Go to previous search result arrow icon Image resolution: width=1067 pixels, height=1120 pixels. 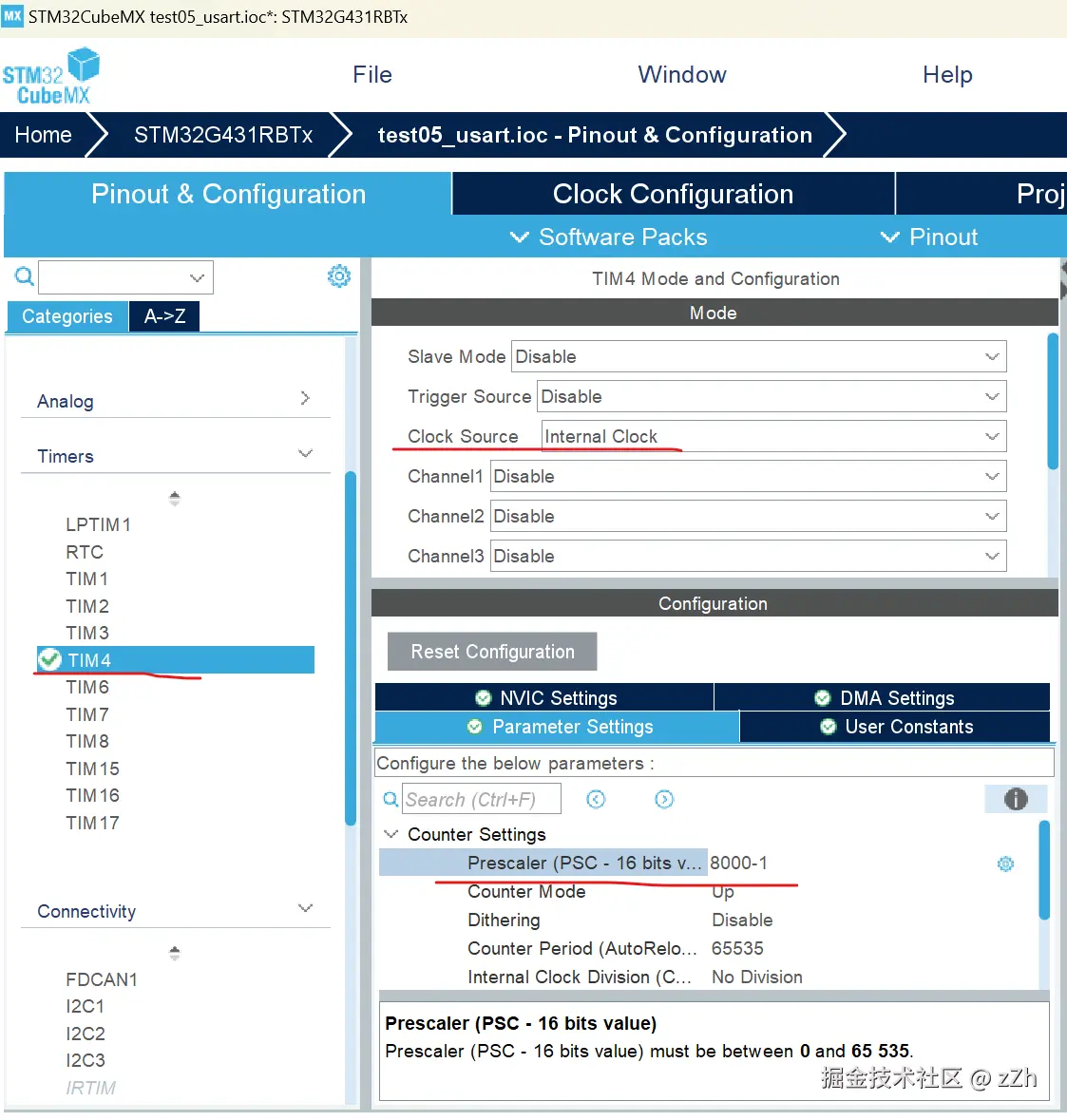pyautogui.click(x=596, y=800)
